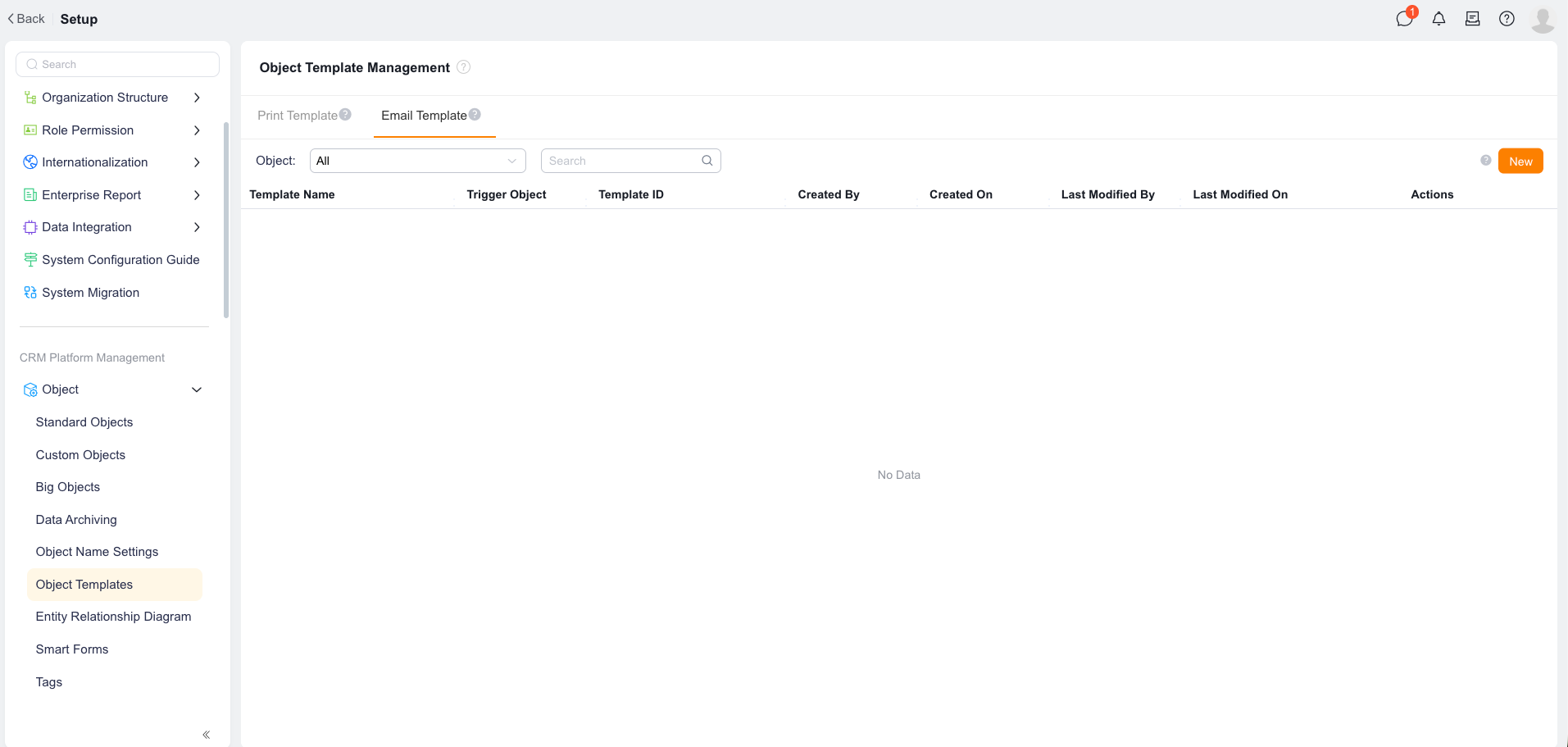Viewport: 1568px width, 747px height.
Task: Focus the sidebar Search field
Action: coord(117,64)
